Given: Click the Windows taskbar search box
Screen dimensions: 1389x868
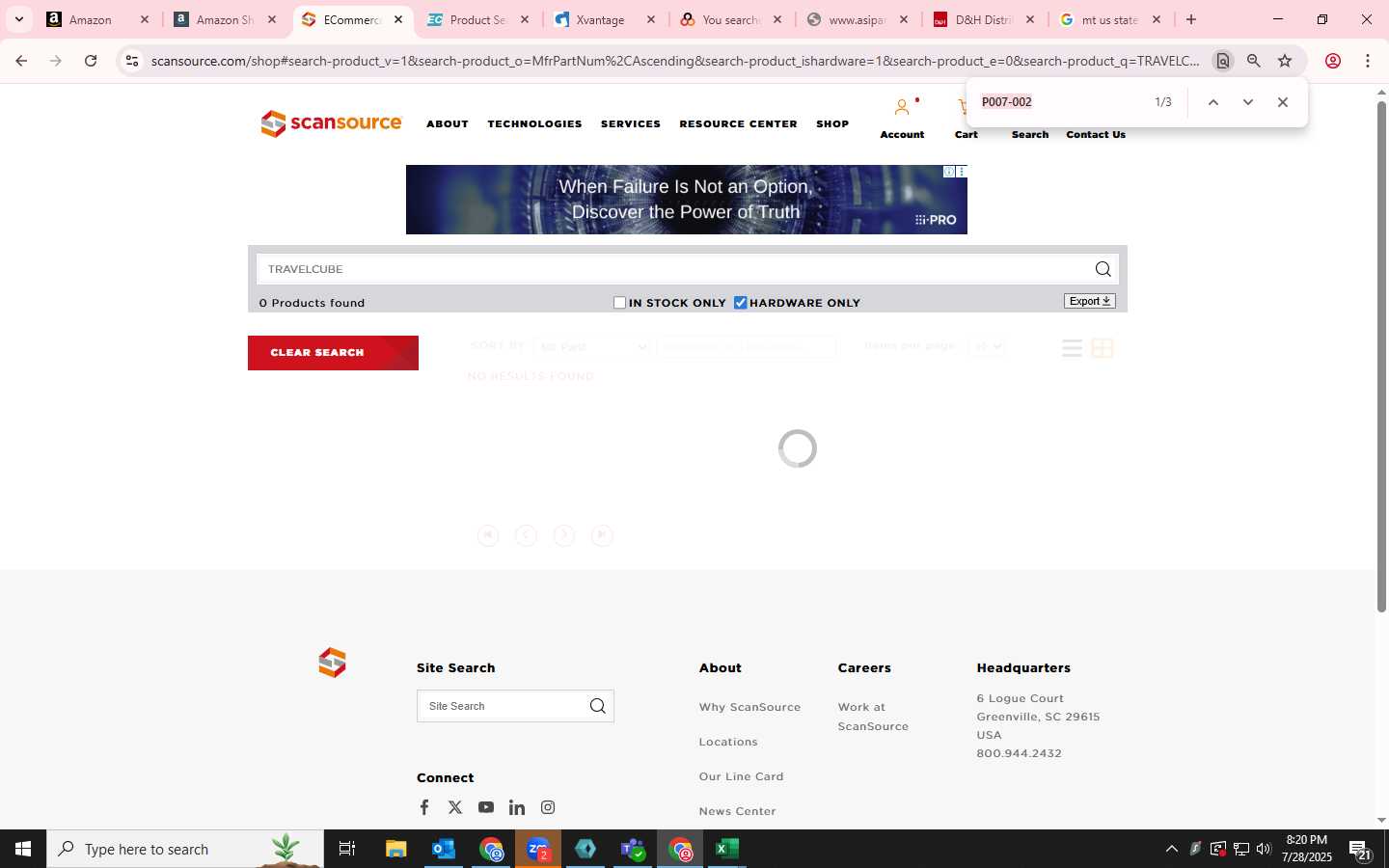Looking at the screenshot, I should tap(185, 849).
